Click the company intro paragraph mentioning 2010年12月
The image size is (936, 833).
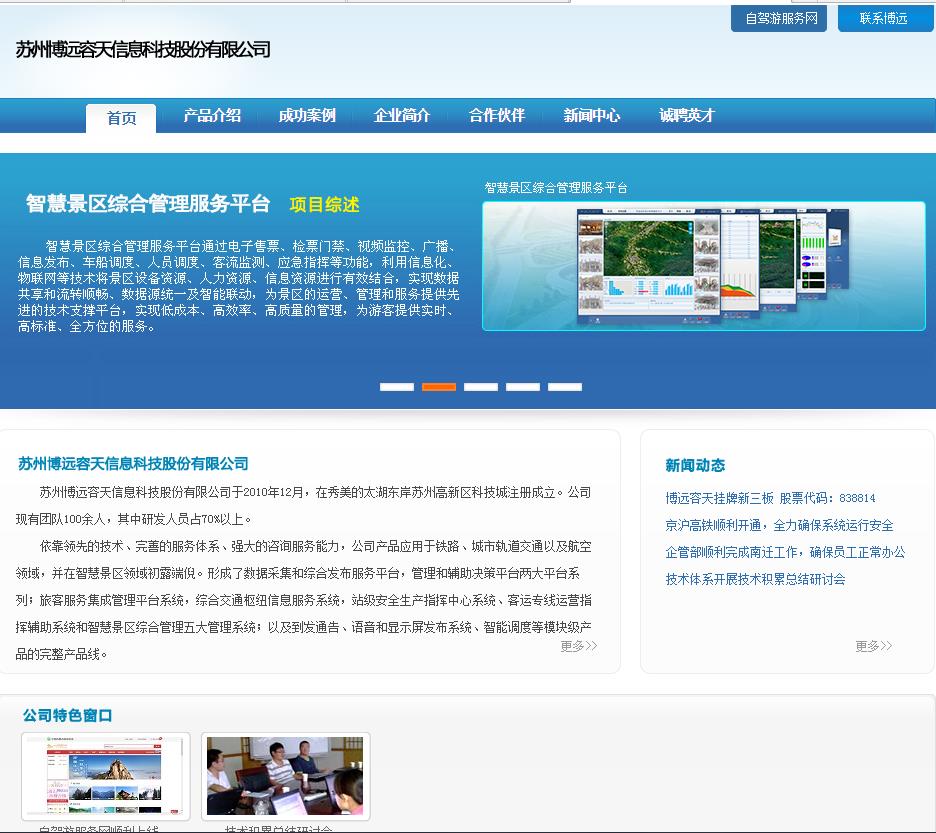[303, 505]
